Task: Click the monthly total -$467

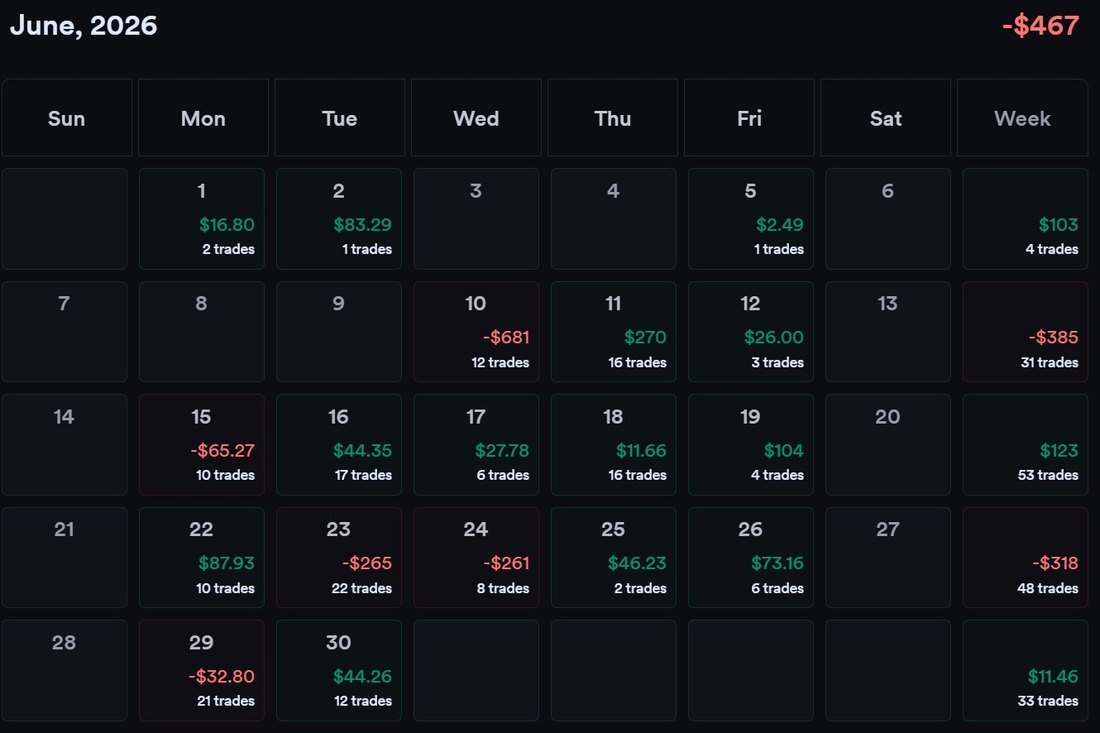Action: [x=1040, y=26]
